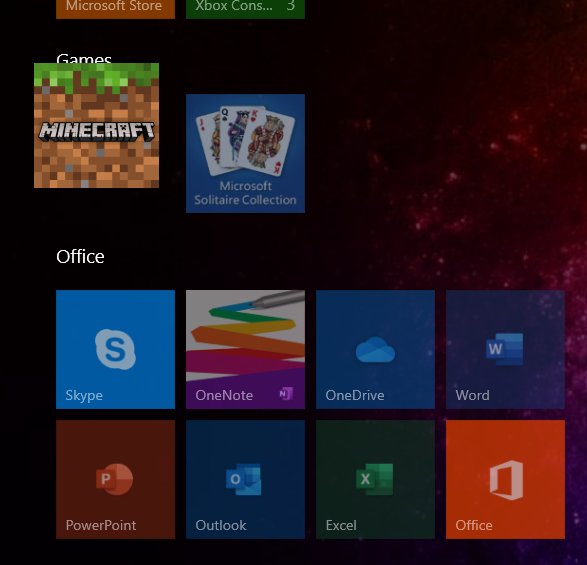
Task: Select the Office group heading
Action: click(x=80, y=257)
